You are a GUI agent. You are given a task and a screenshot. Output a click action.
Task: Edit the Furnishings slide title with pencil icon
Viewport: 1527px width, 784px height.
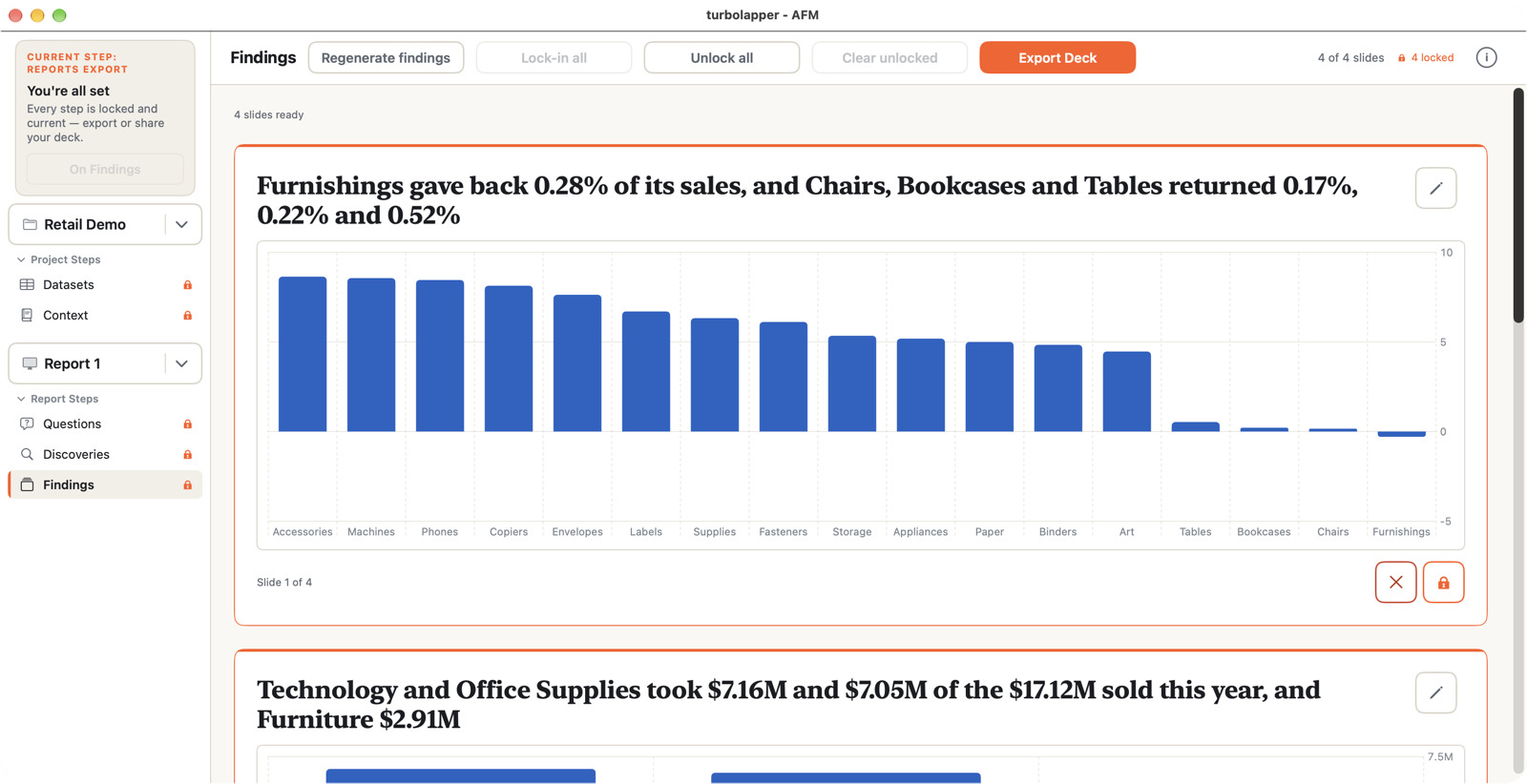[x=1435, y=188]
